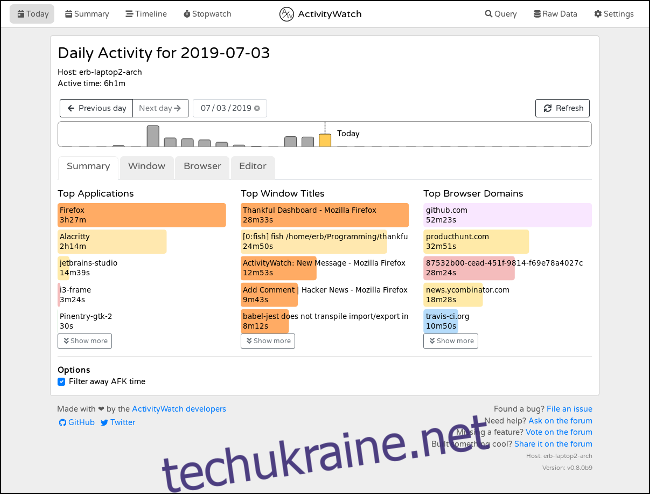This screenshot has height=494, width=650.
Task: Toggle the Filter away AFK time checkbox
Action: pyautogui.click(x=61, y=382)
